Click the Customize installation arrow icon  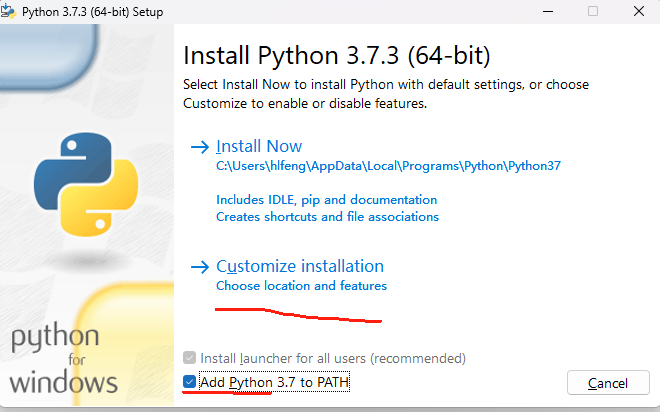(200, 267)
